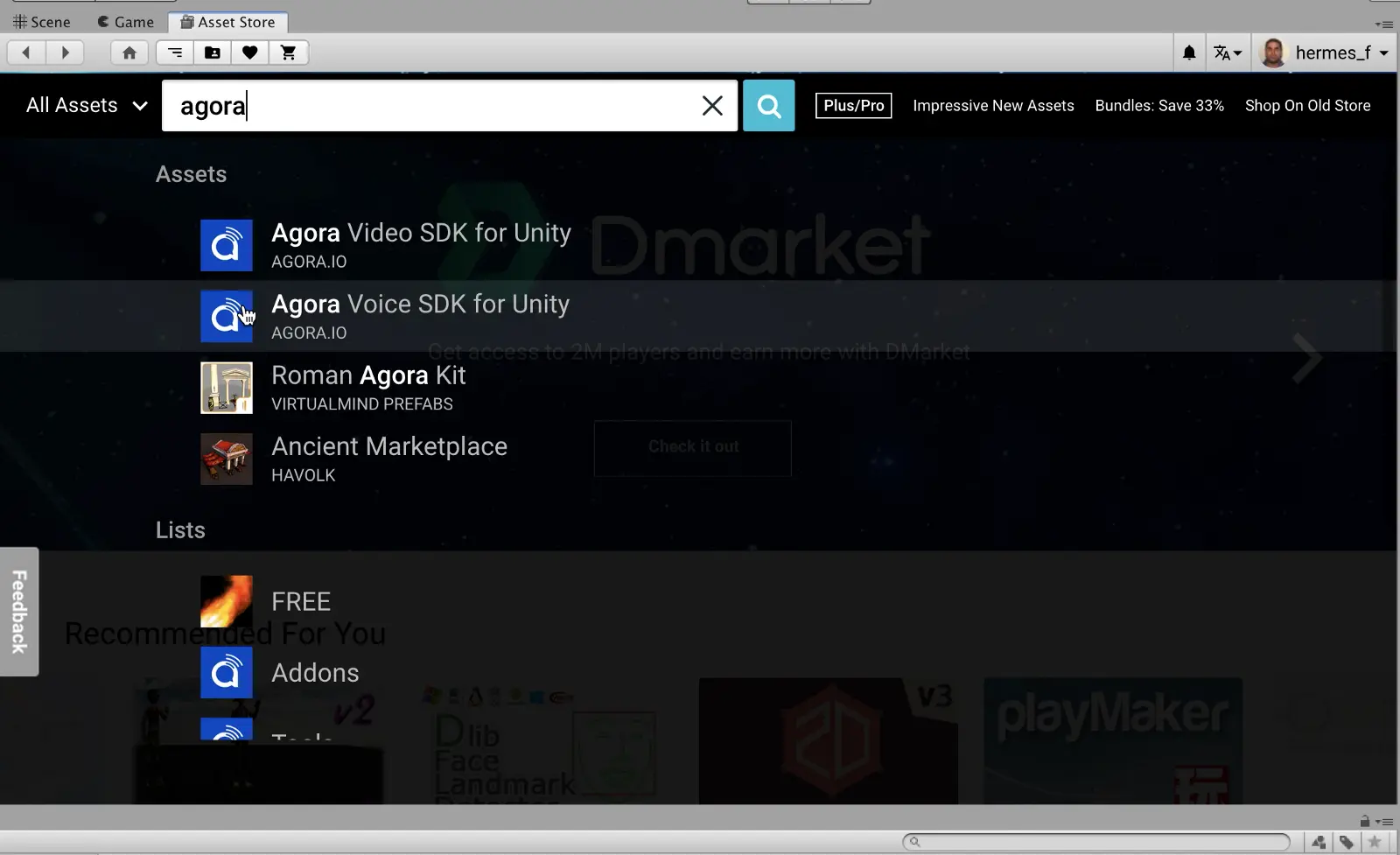Open the categories list icon
The width and height of the screenshot is (1400, 855).
[x=175, y=53]
